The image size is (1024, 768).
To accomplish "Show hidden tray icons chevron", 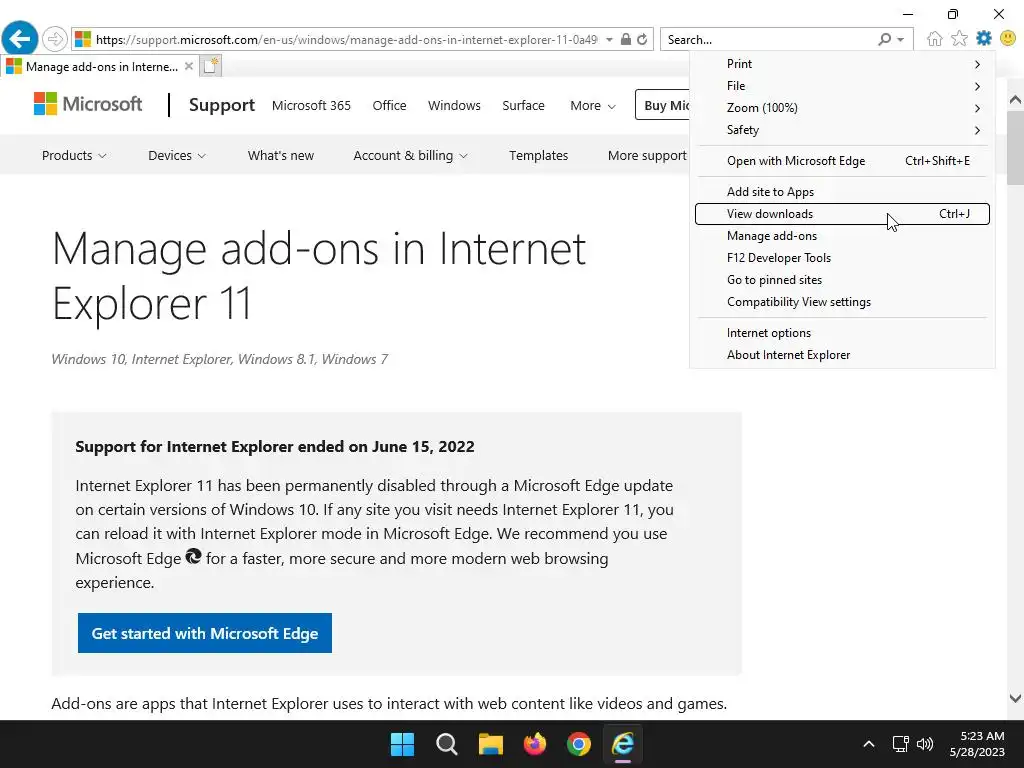I will 869,744.
